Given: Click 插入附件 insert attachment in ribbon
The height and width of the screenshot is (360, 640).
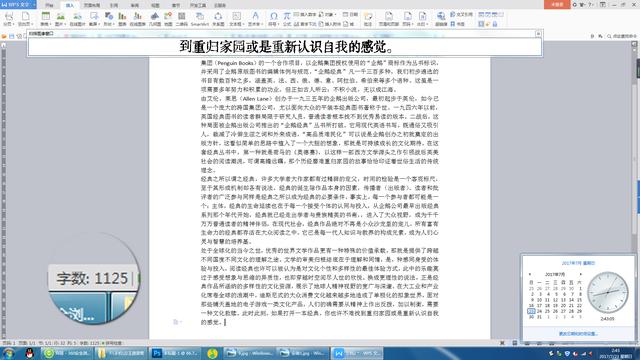Looking at the screenshot, I should point(330,24).
